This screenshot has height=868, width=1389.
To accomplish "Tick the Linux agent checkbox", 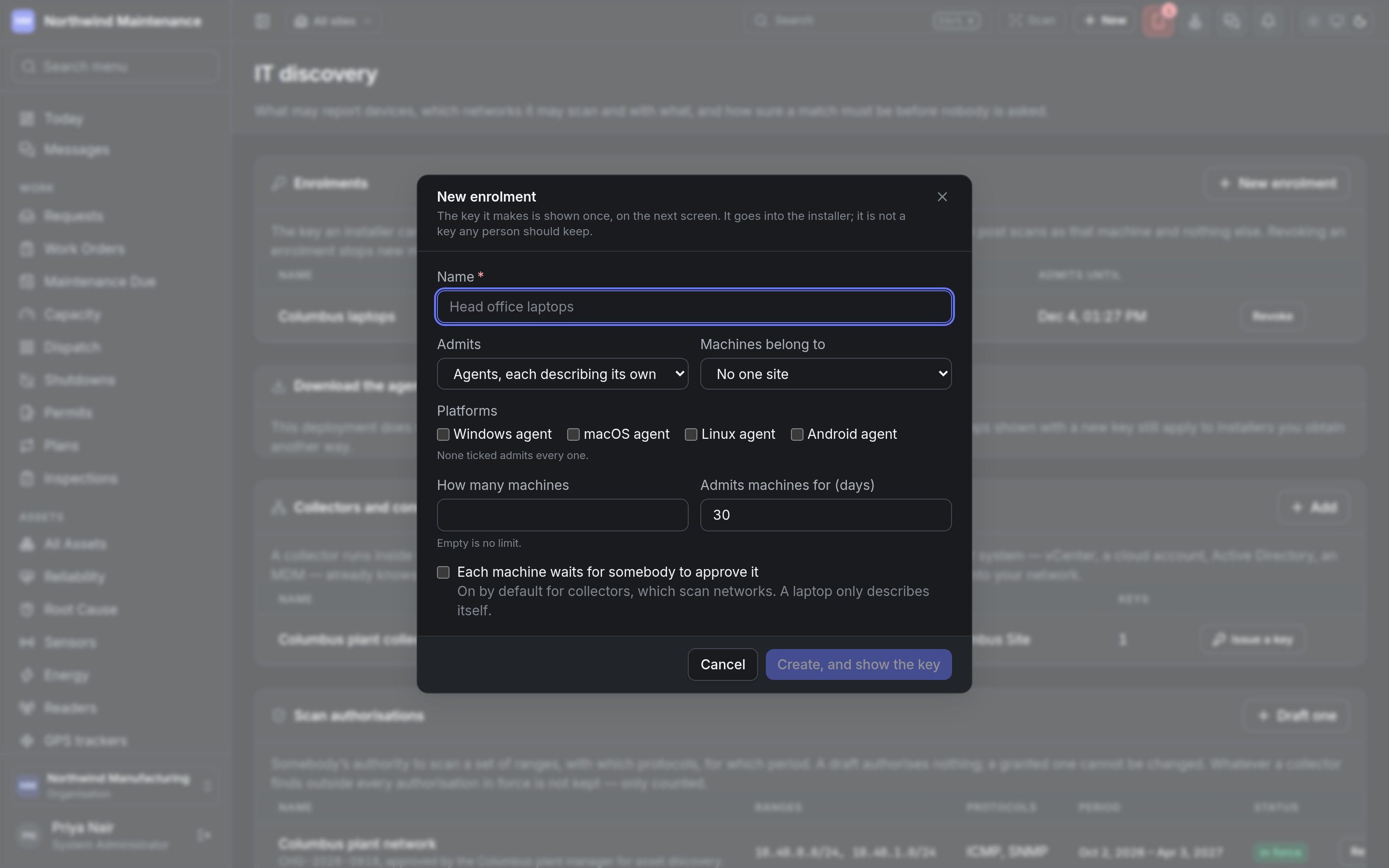I will [691, 434].
